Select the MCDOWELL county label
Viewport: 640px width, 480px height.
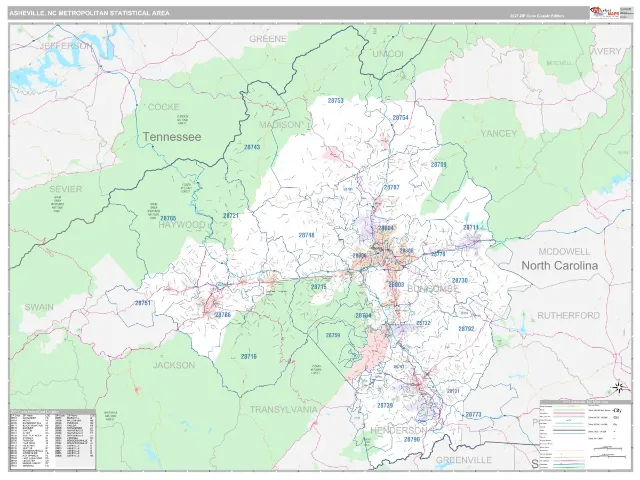(564, 251)
